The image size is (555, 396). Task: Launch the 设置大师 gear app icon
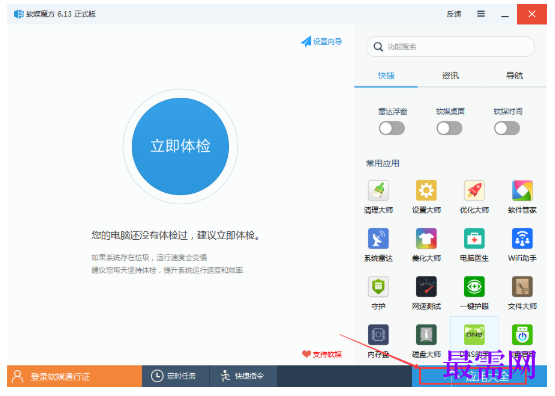[426, 190]
